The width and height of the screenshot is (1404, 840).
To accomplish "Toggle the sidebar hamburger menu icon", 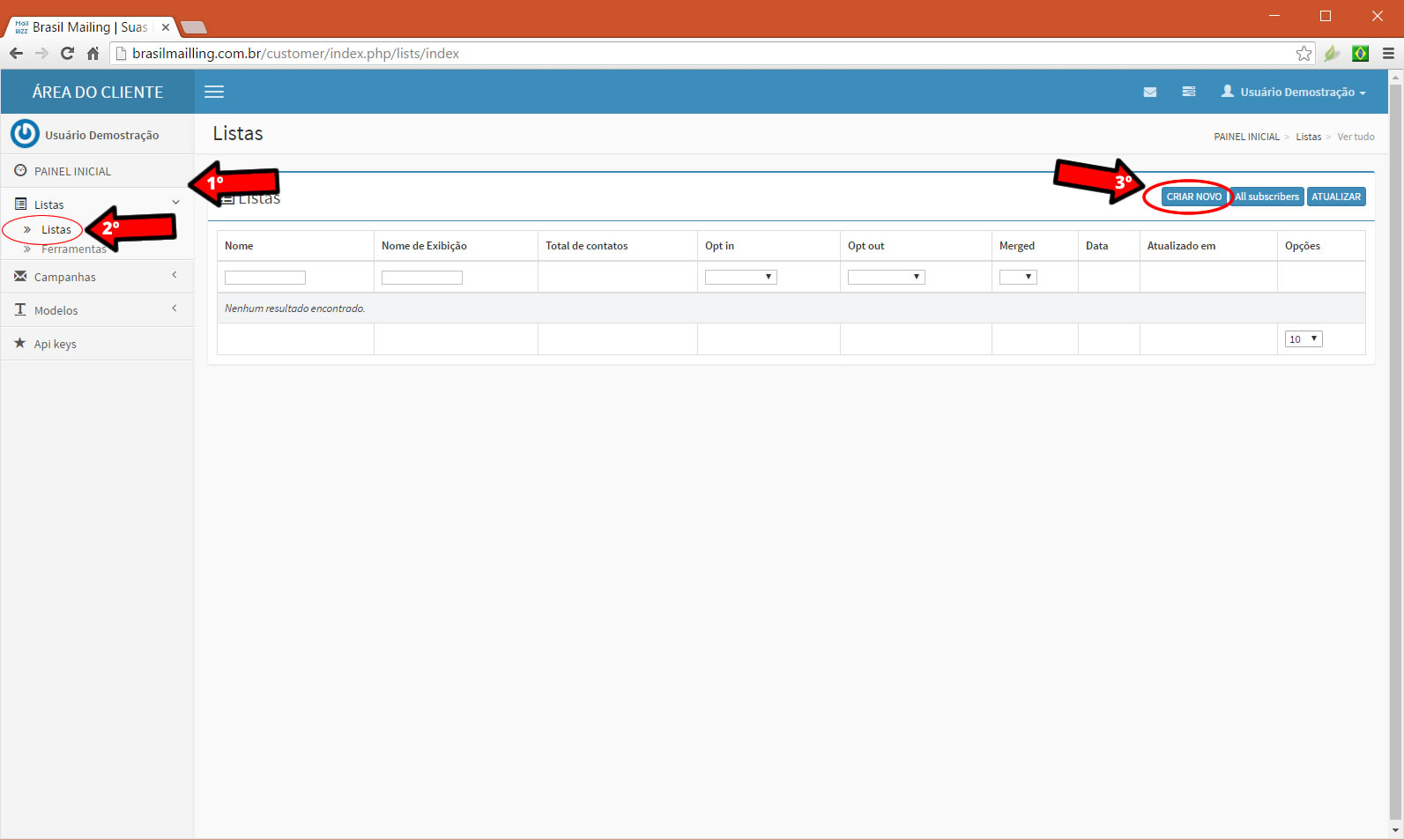I will click(x=214, y=92).
